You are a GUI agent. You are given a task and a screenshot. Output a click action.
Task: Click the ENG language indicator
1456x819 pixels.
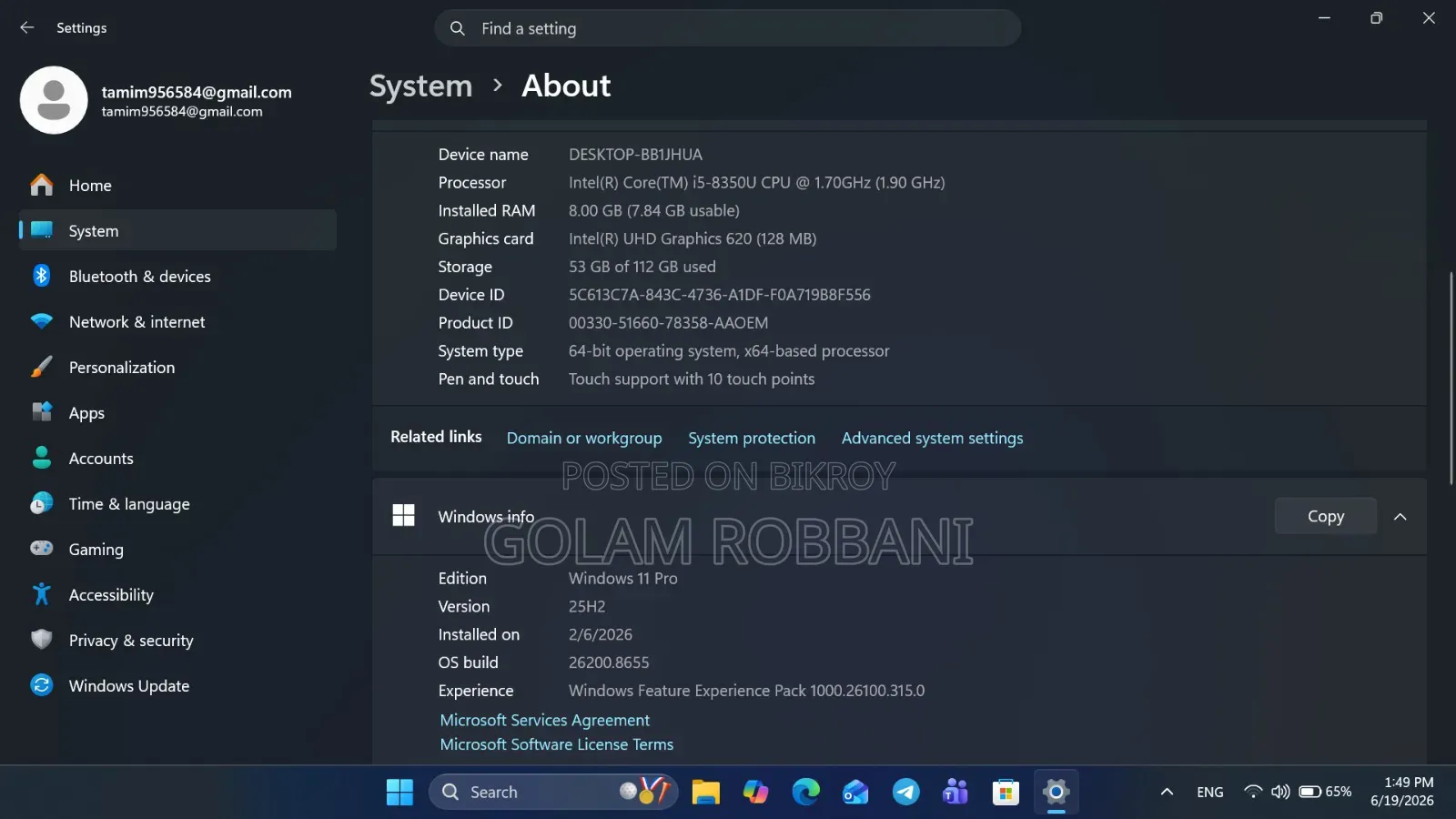click(1209, 793)
